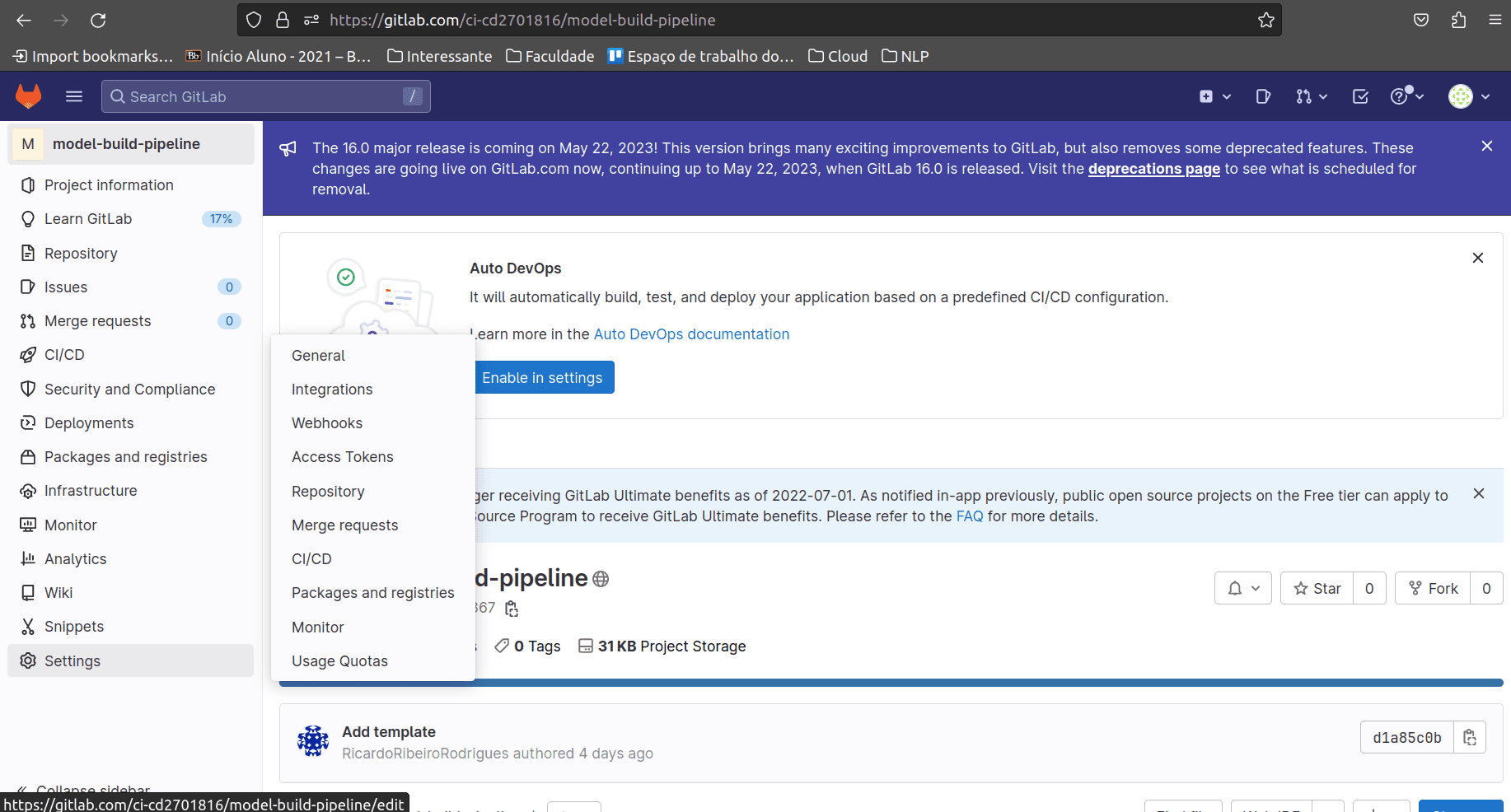Select General in Settings flyout
Image resolution: width=1511 pixels, height=812 pixels.
[373, 356]
